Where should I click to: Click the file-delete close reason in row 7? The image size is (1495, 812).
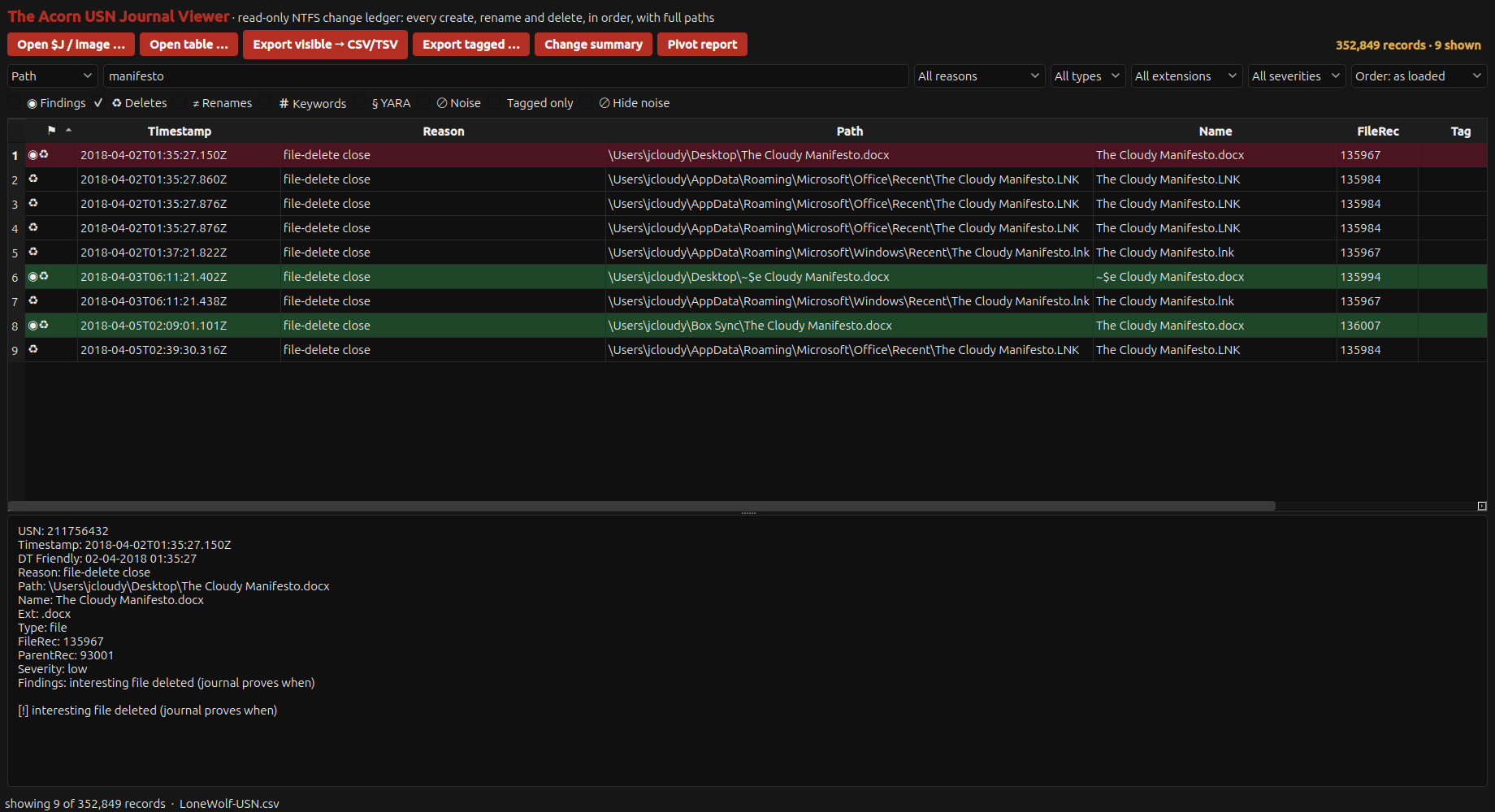(x=327, y=301)
